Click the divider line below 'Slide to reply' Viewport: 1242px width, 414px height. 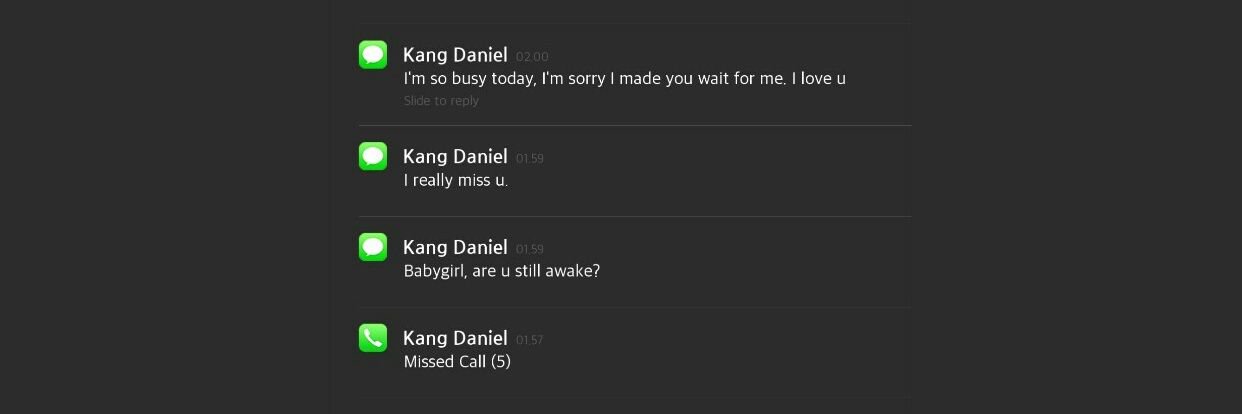(x=635, y=125)
